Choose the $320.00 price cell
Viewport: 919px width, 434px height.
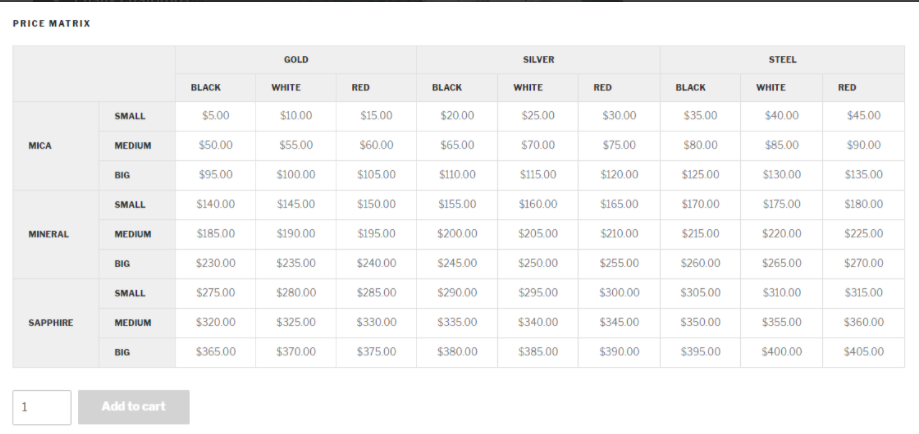[216, 323]
